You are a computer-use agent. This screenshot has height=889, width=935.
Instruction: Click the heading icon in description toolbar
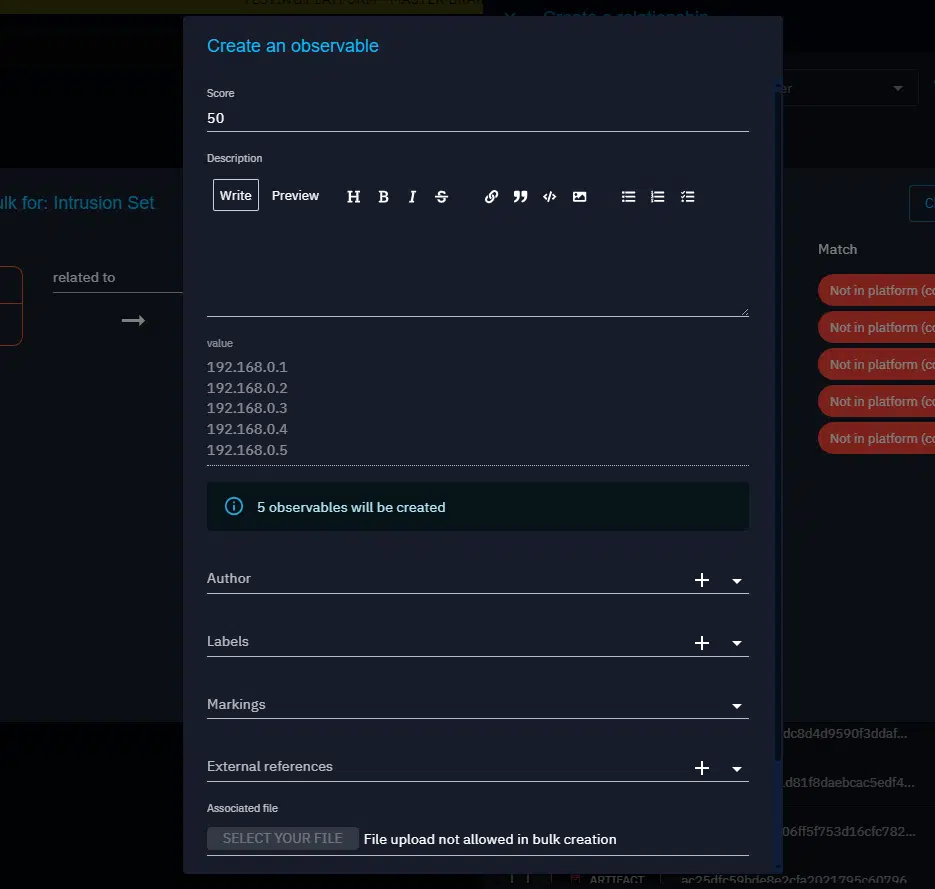(x=353, y=197)
